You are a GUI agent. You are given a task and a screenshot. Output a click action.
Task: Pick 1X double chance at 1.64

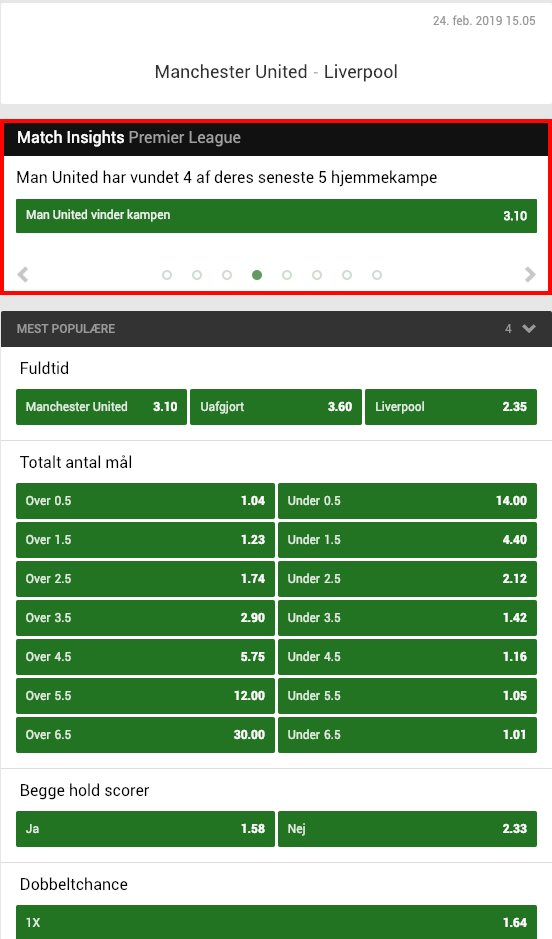(276, 922)
